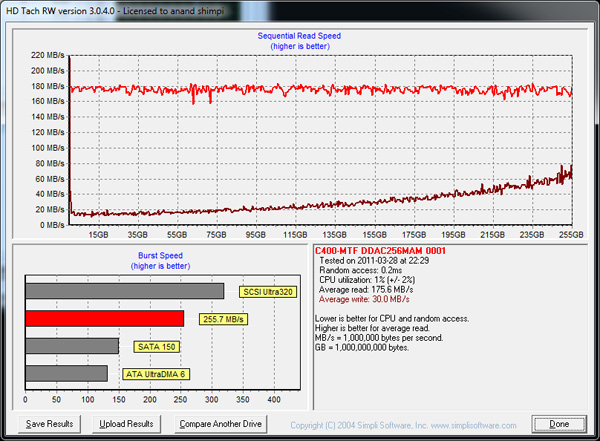Click the 115GB axis label
600x441 pixels.
point(295,235)
